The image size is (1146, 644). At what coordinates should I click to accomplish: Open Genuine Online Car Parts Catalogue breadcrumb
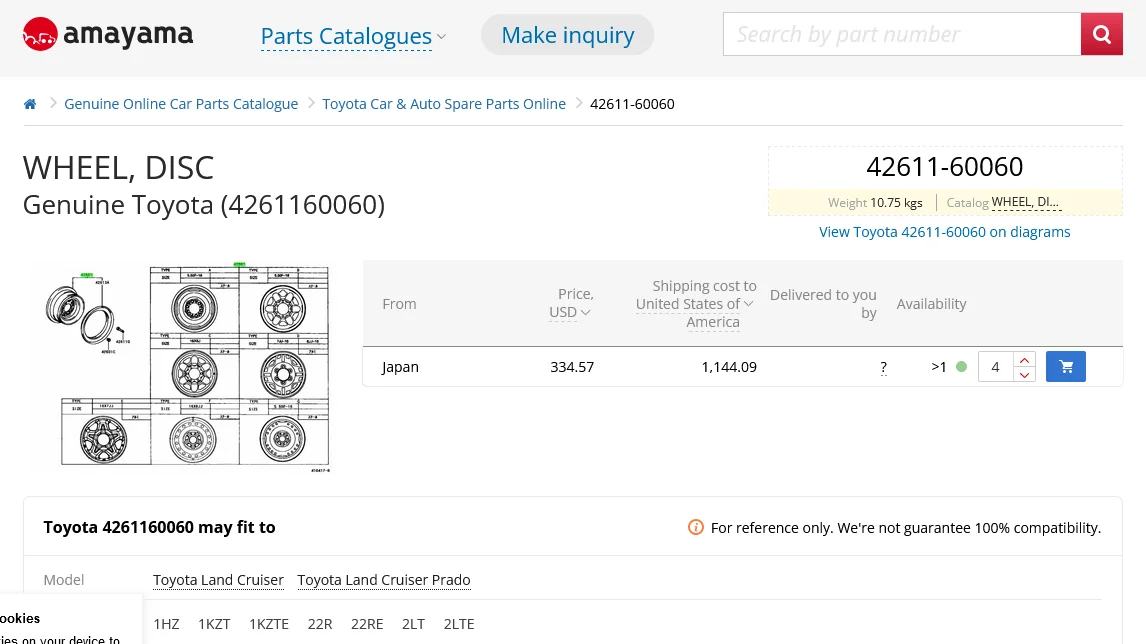coord(181,104)
